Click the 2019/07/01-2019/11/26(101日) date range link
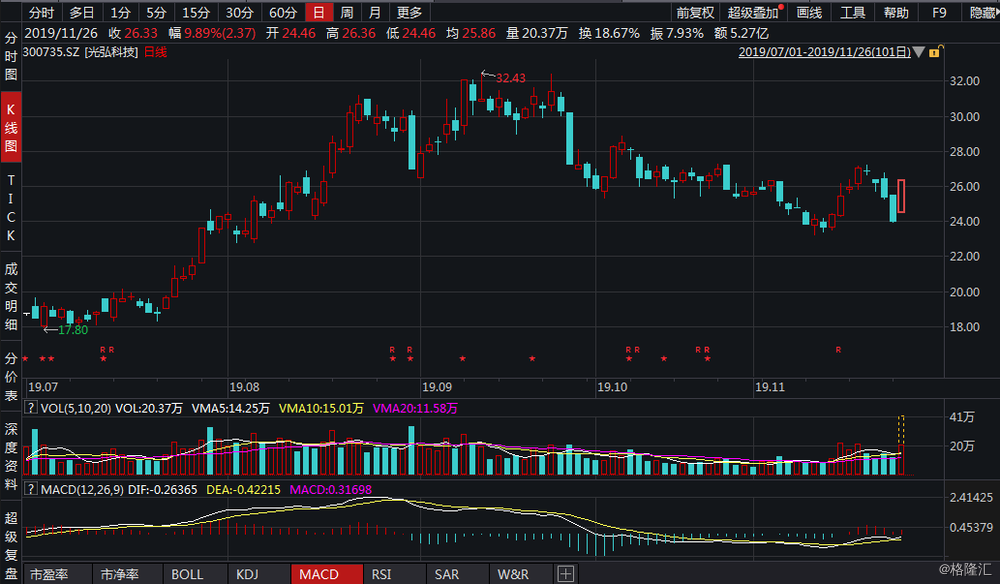The width and height of the screenshot is (1000, 584). tap(825, 52)
